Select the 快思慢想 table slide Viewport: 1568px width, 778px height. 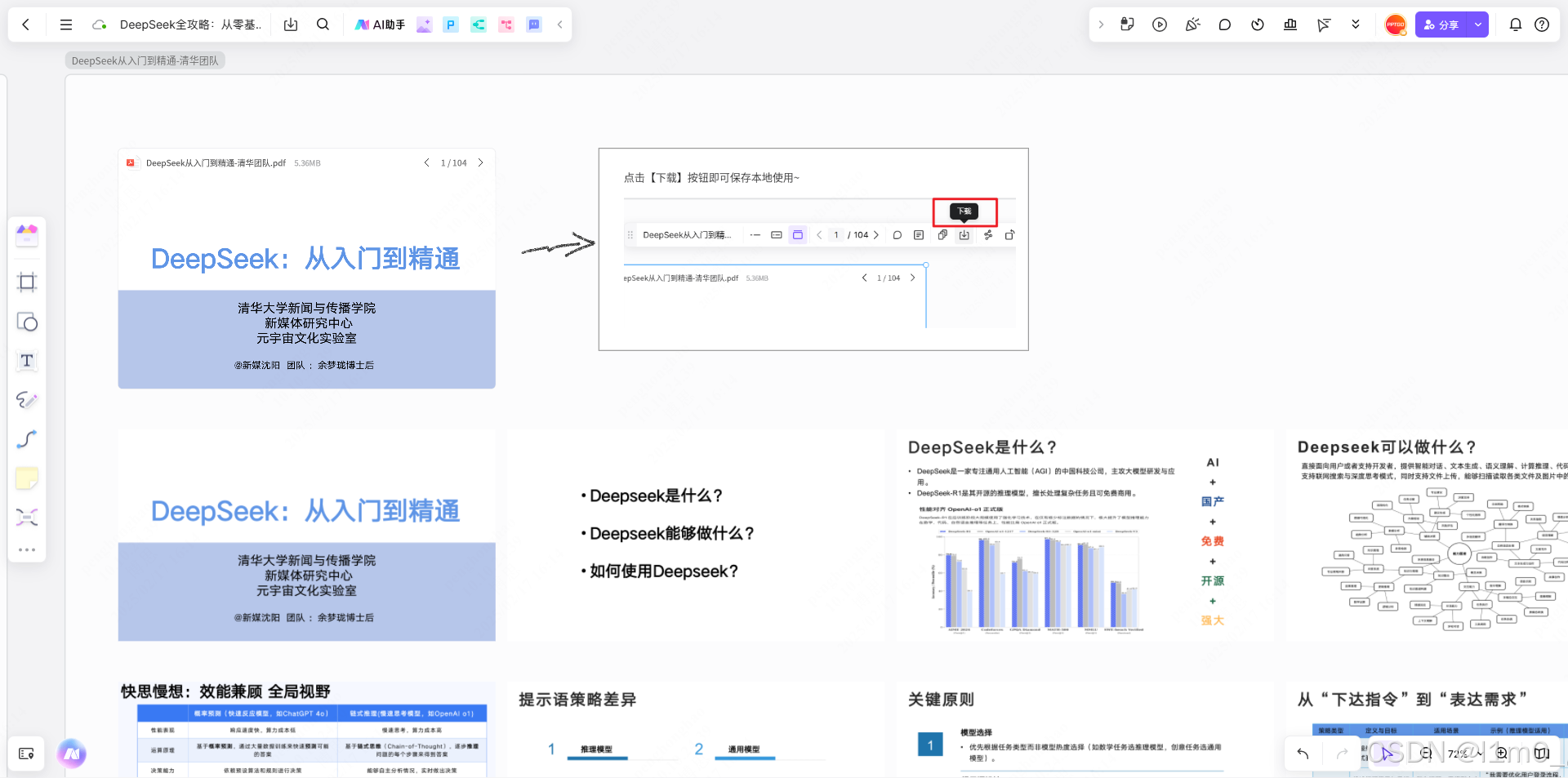[x=307, y=730]
